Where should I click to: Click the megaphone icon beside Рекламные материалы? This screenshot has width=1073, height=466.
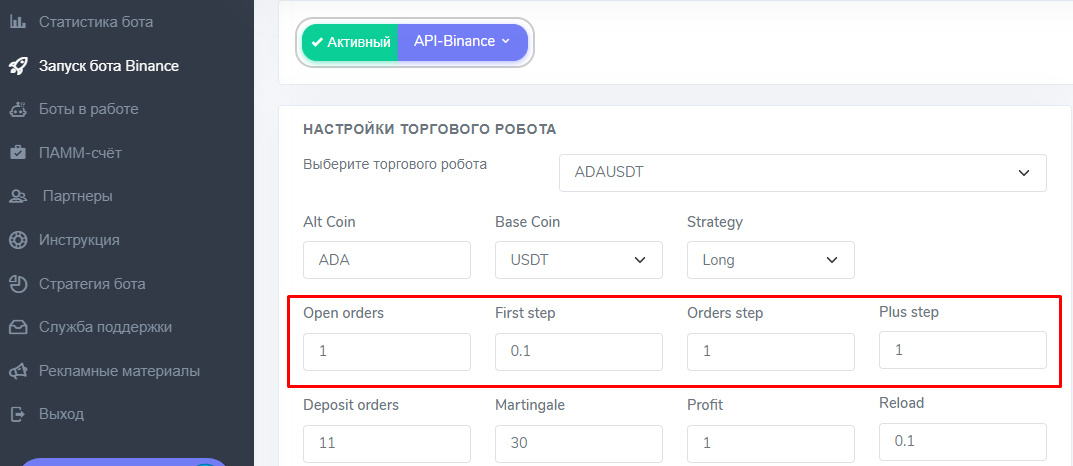(18, 371)
